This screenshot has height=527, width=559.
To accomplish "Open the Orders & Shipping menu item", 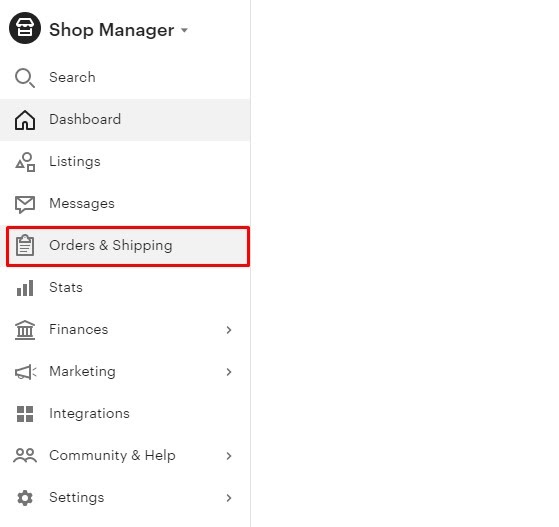I will (x=128, y=246).
